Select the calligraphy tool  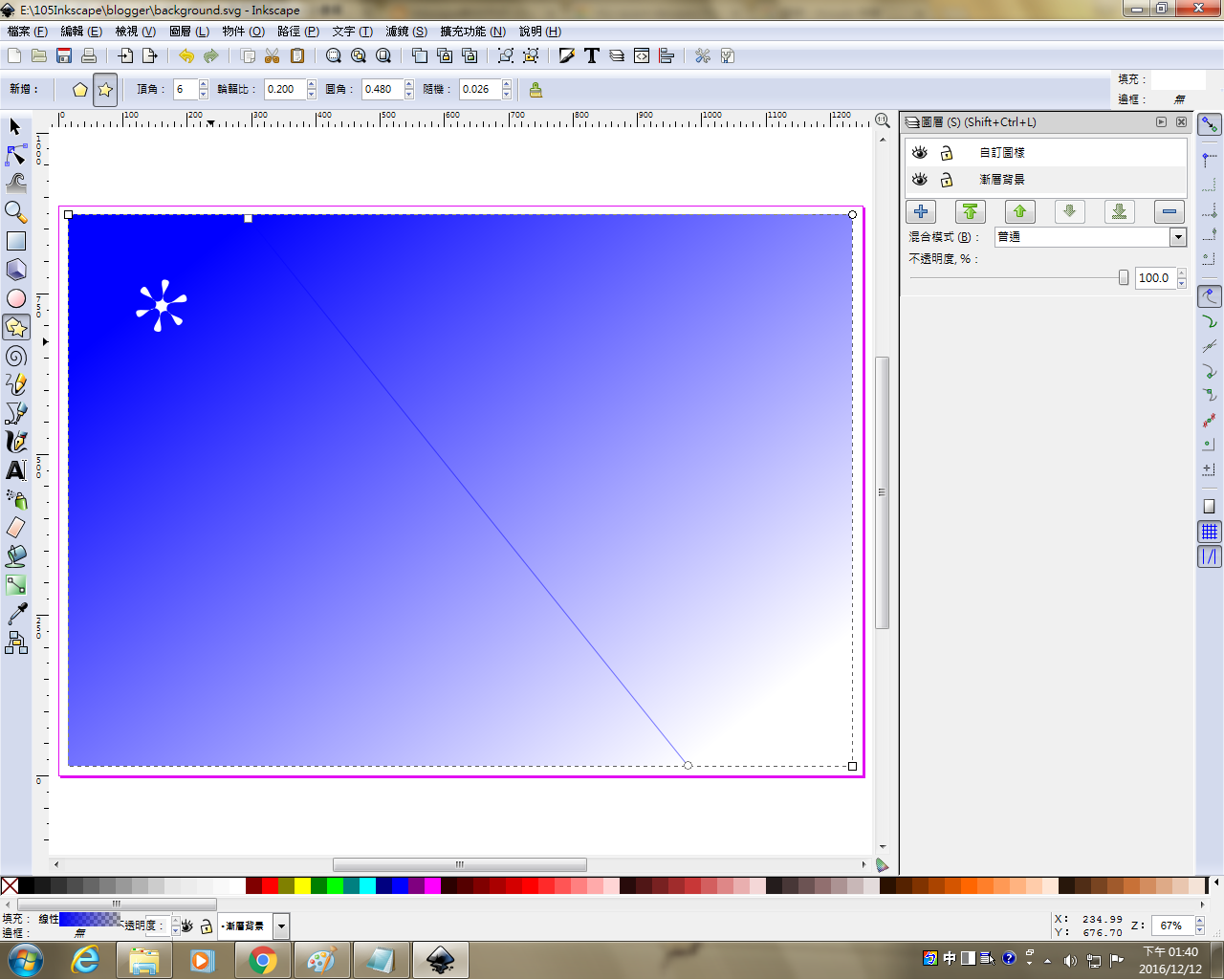coord(15,442)
